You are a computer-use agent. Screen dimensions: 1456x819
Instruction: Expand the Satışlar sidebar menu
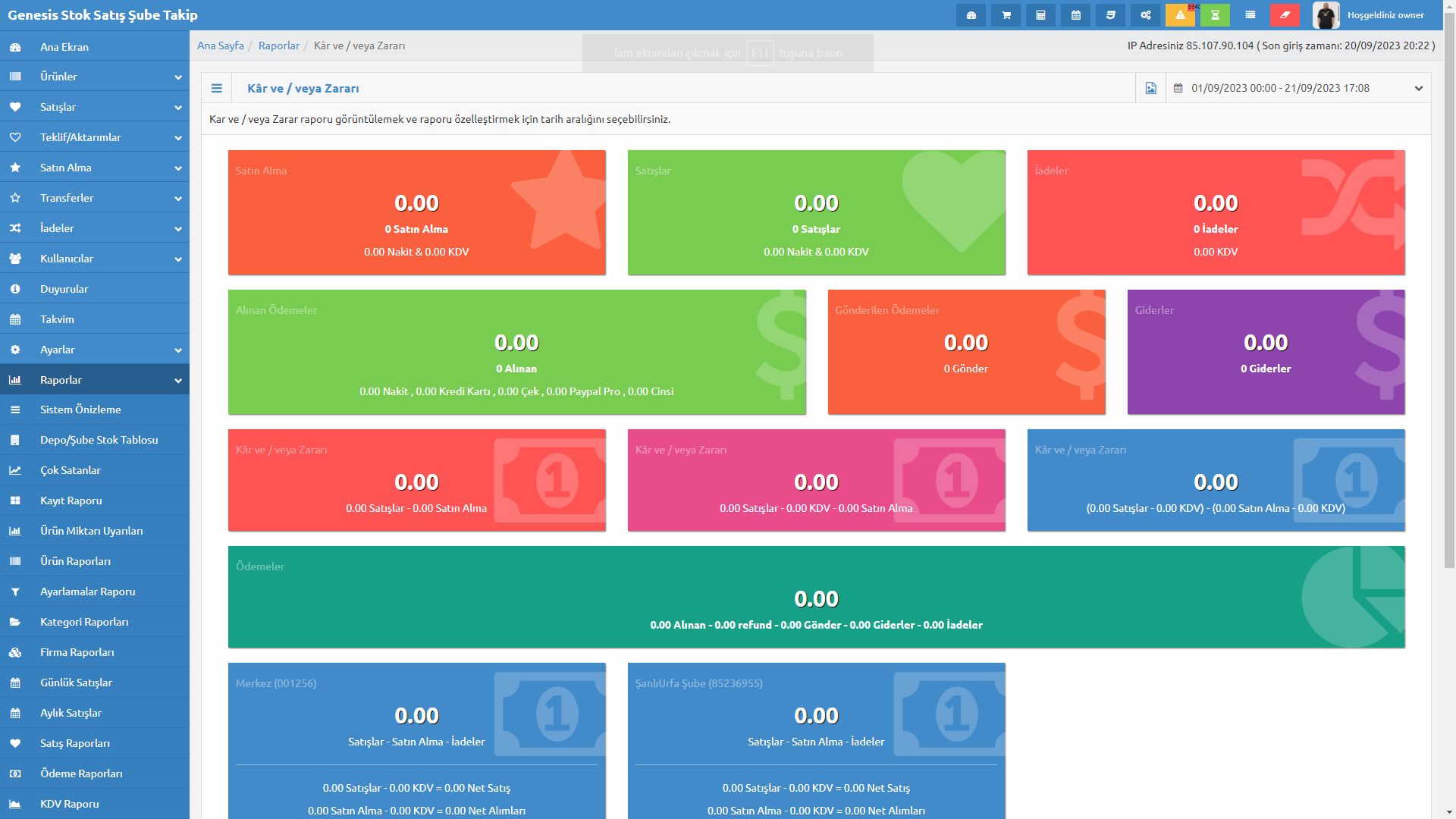(x=94, y=107)
